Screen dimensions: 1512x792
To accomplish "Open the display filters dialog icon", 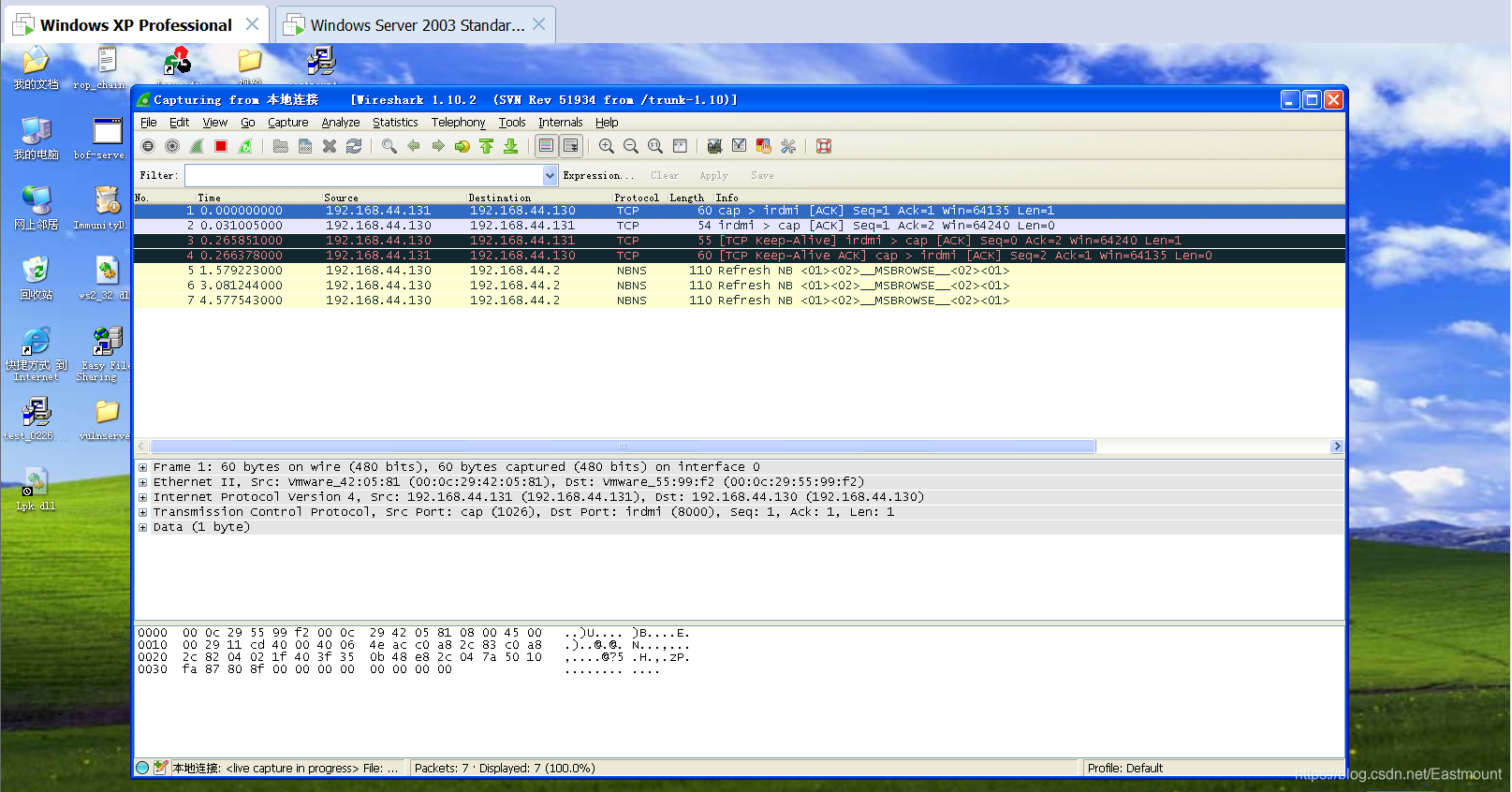I will [739, 146].
